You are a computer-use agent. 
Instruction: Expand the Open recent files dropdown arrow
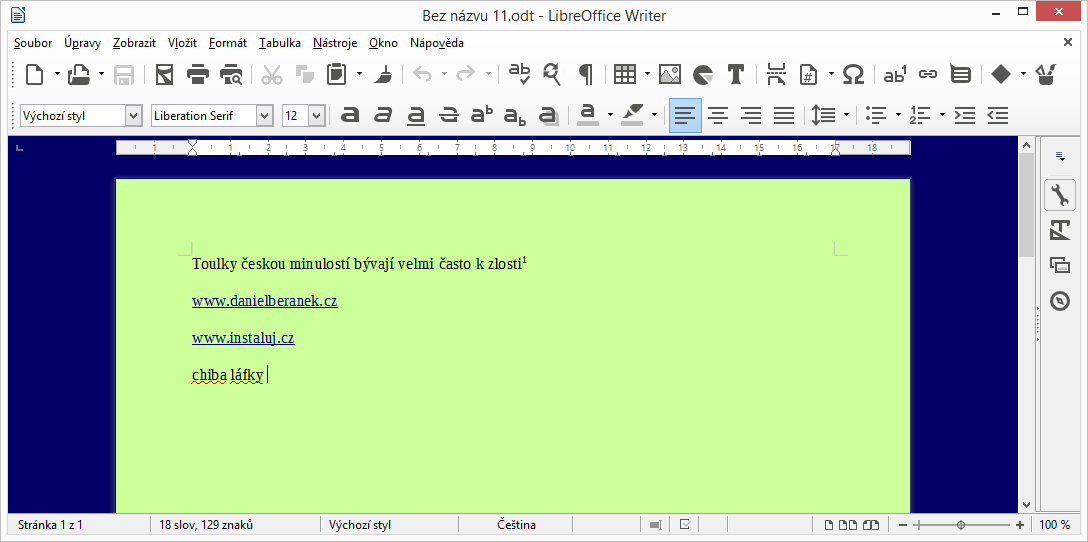coord(101,74)
